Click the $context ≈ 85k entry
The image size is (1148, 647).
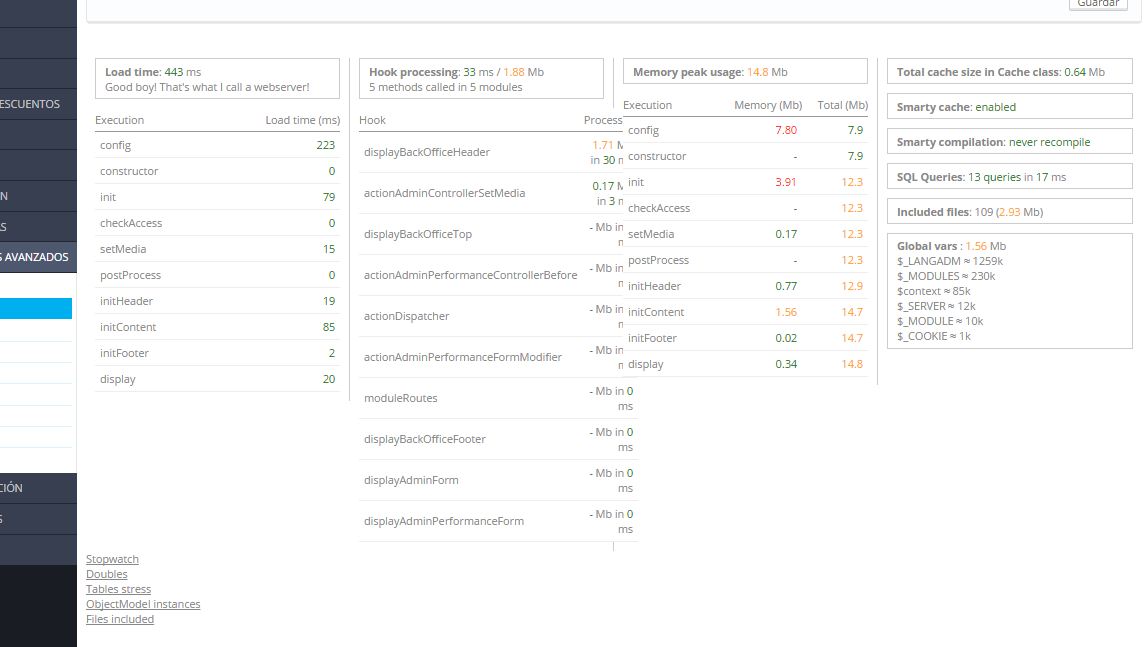click(933, 291)
